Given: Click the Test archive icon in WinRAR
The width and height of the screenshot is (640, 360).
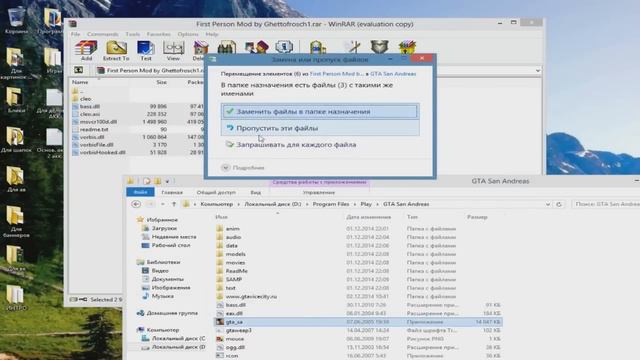Looking at the screenshot, I should 146,51.
